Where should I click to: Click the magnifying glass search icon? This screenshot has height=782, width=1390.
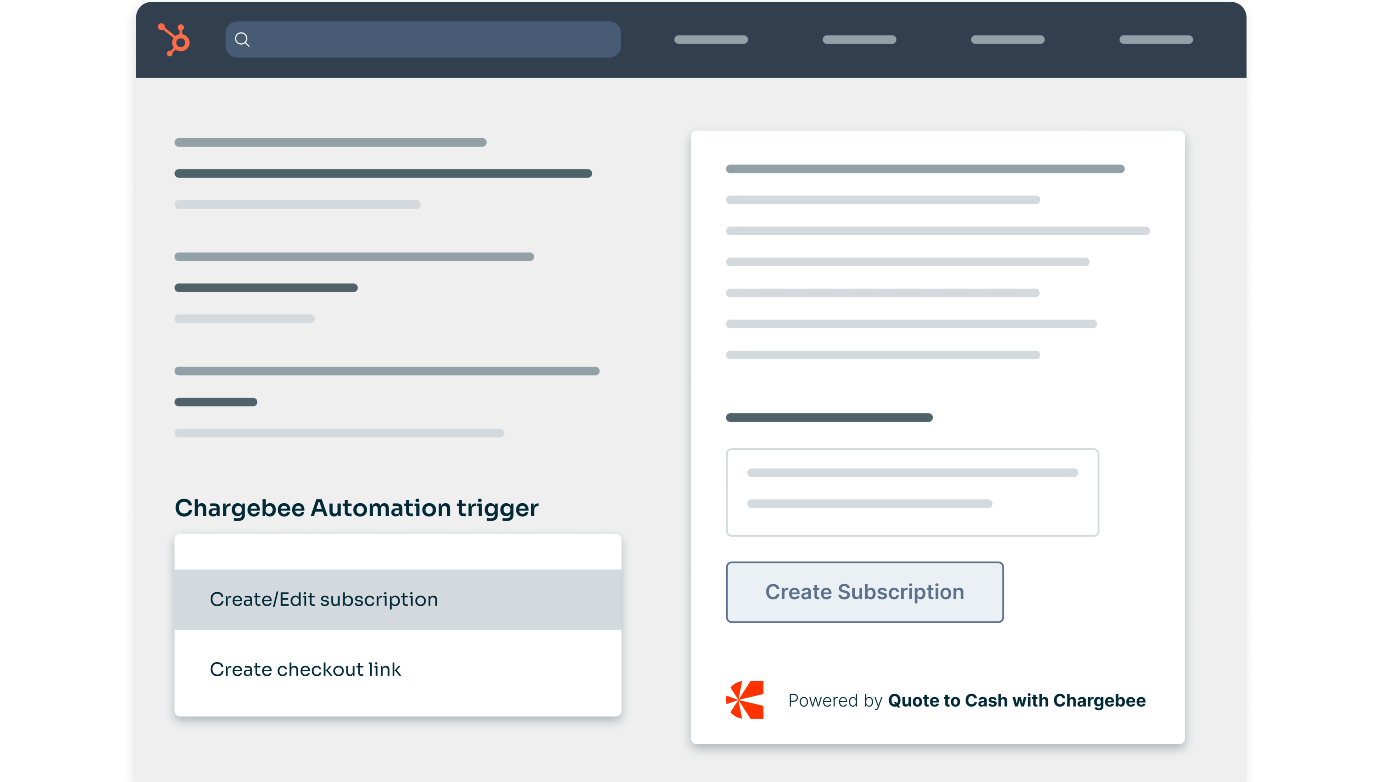coord(242,40)
